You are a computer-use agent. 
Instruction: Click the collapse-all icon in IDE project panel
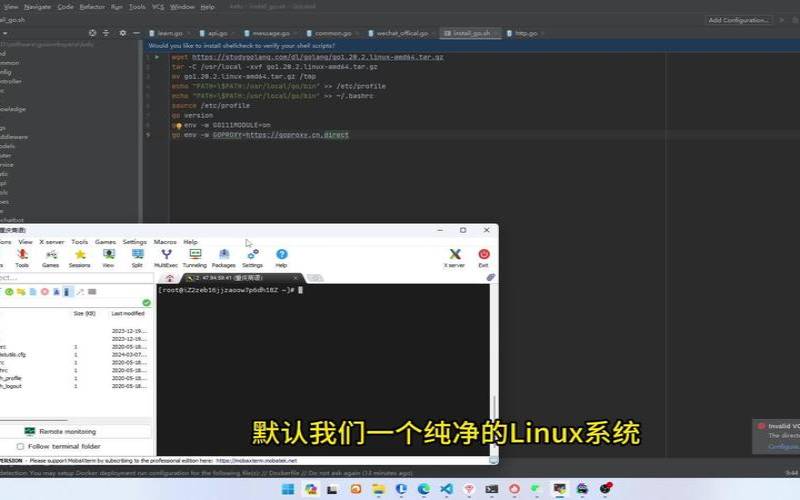pos(106,33)
